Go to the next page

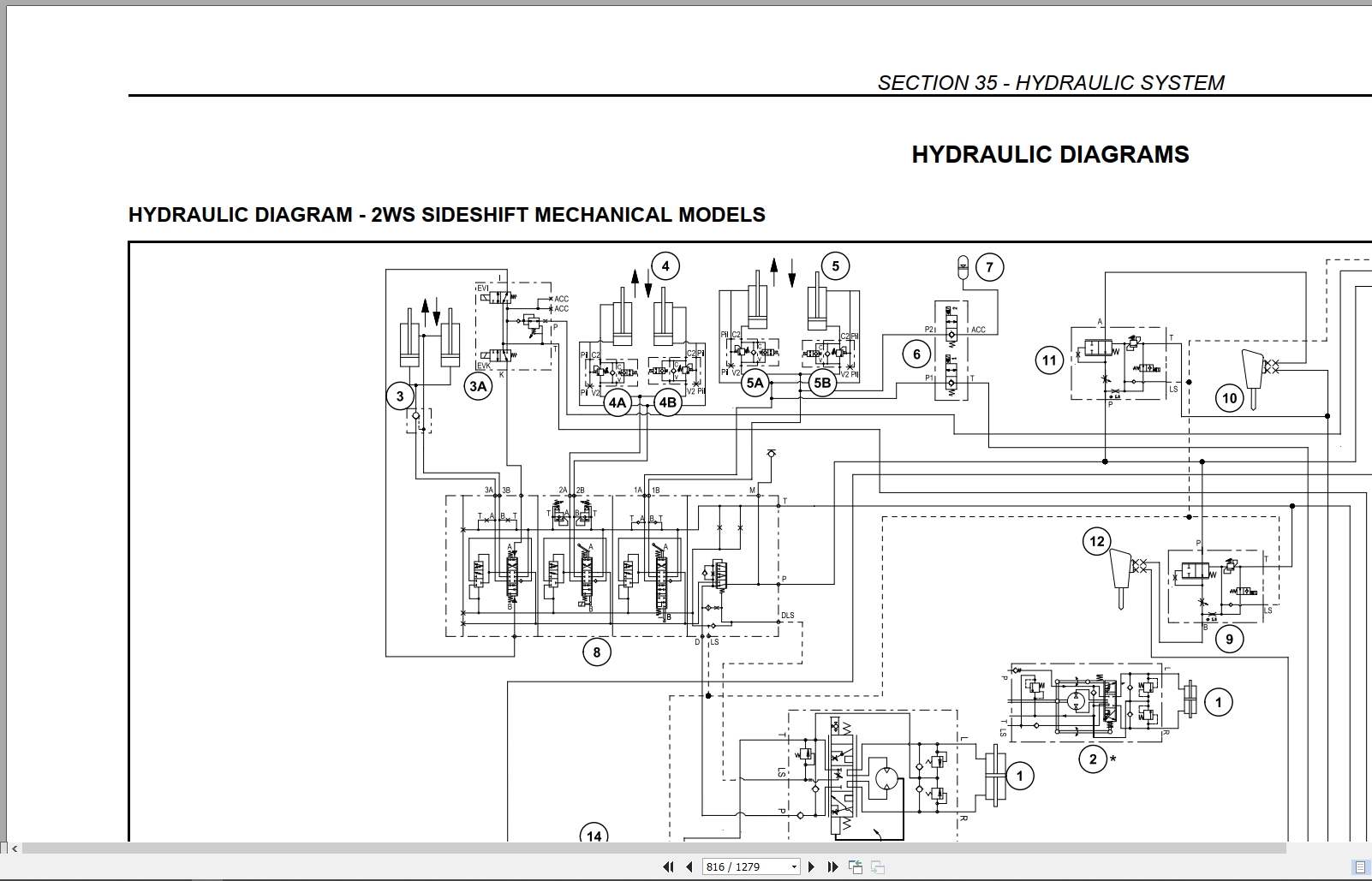(811, 867)
